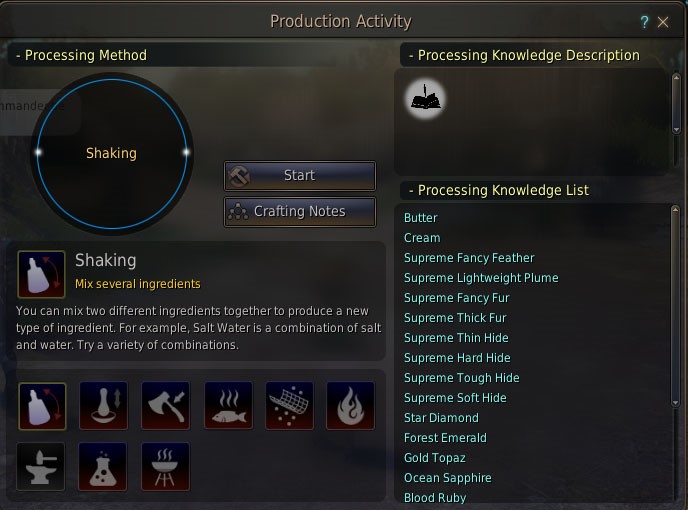688x510 pixels.
Task: Open help with the question mark icon
Action: (644, 22)
